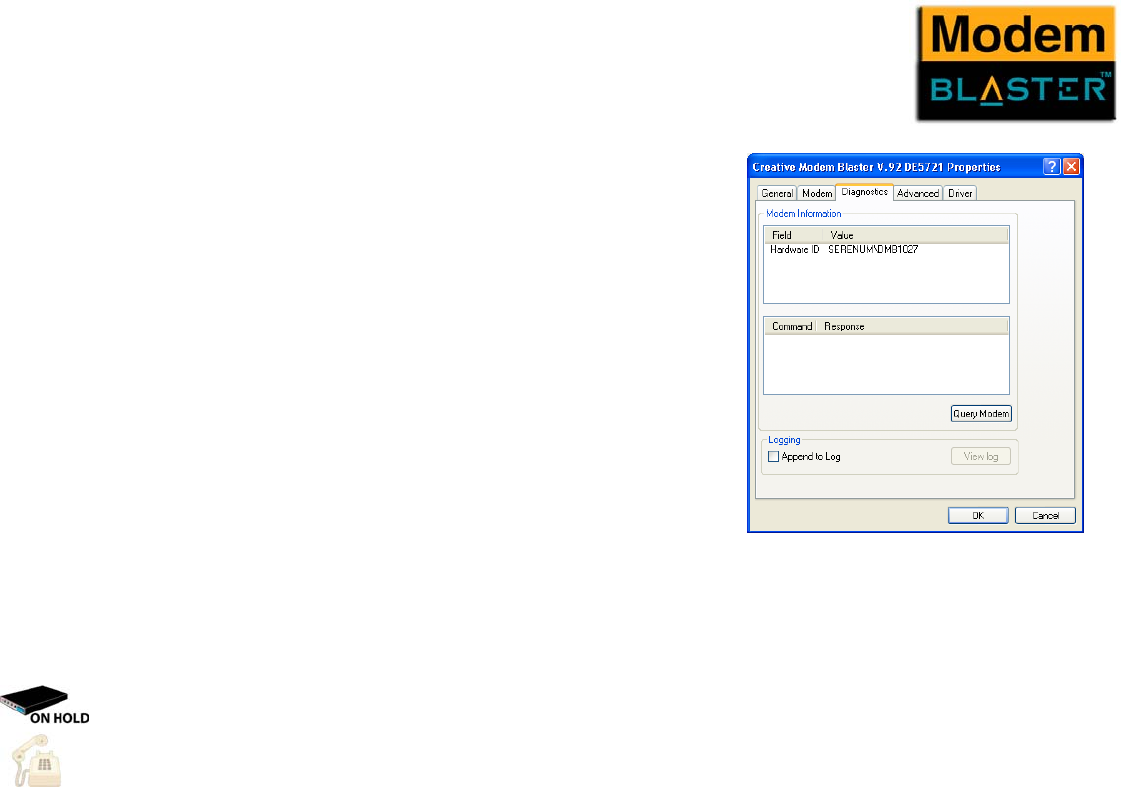This screenshot has width=1121, height=787.
Task: Click the dialog title bar text
Action: [x=876, y=167]
